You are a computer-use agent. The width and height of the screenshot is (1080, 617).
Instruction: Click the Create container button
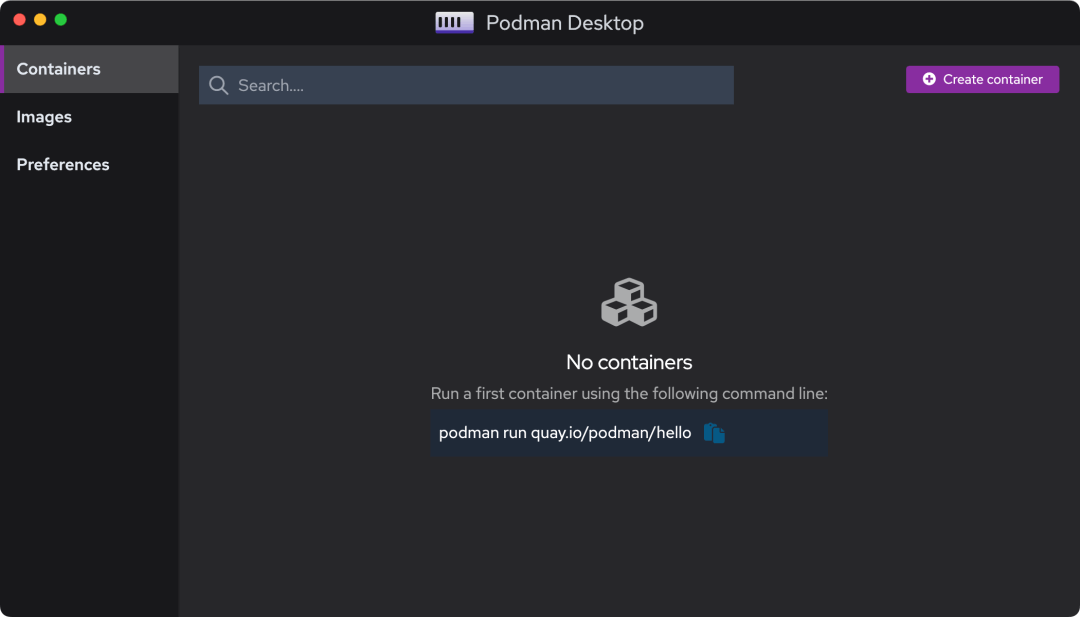[982, 79]
